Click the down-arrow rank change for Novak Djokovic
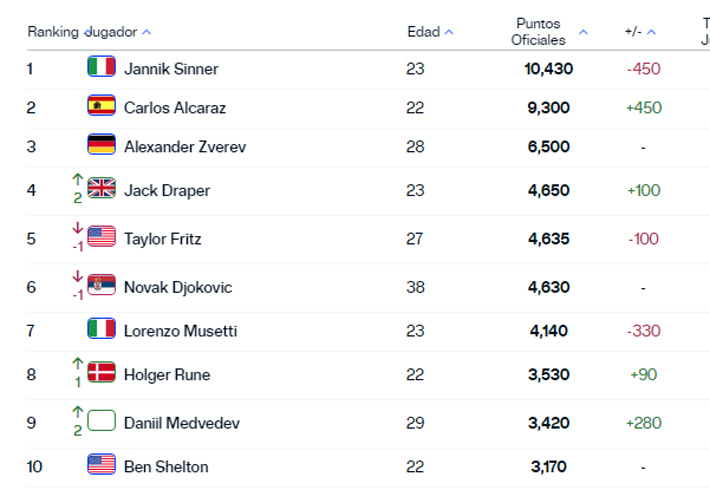Screen dimensions: 710x503 coord(77,277)
